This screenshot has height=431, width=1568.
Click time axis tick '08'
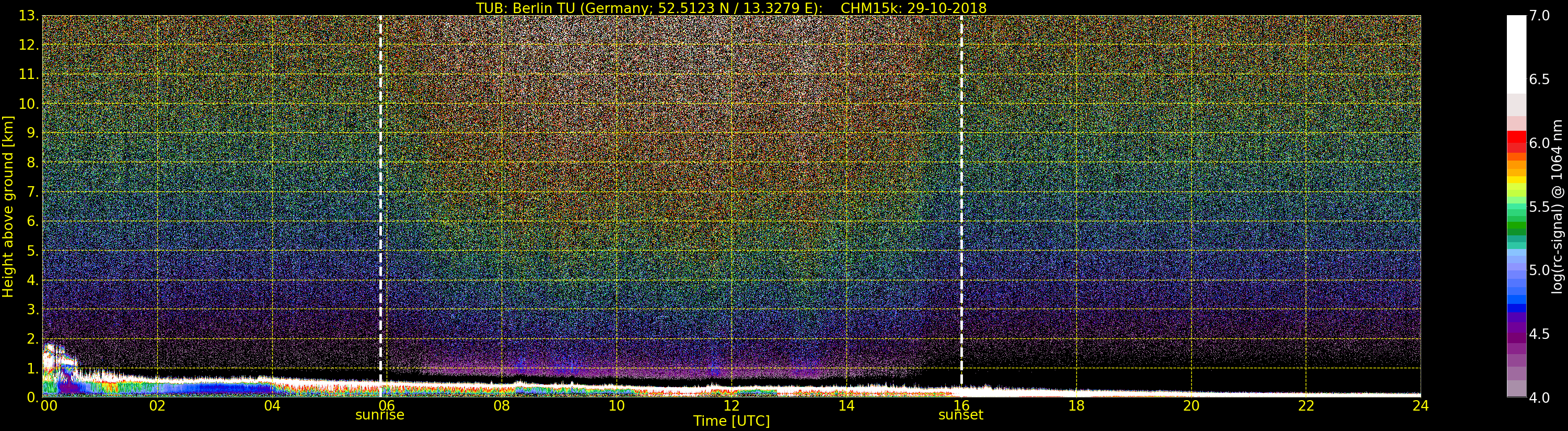pyautogui.click(x=502, y=405)
